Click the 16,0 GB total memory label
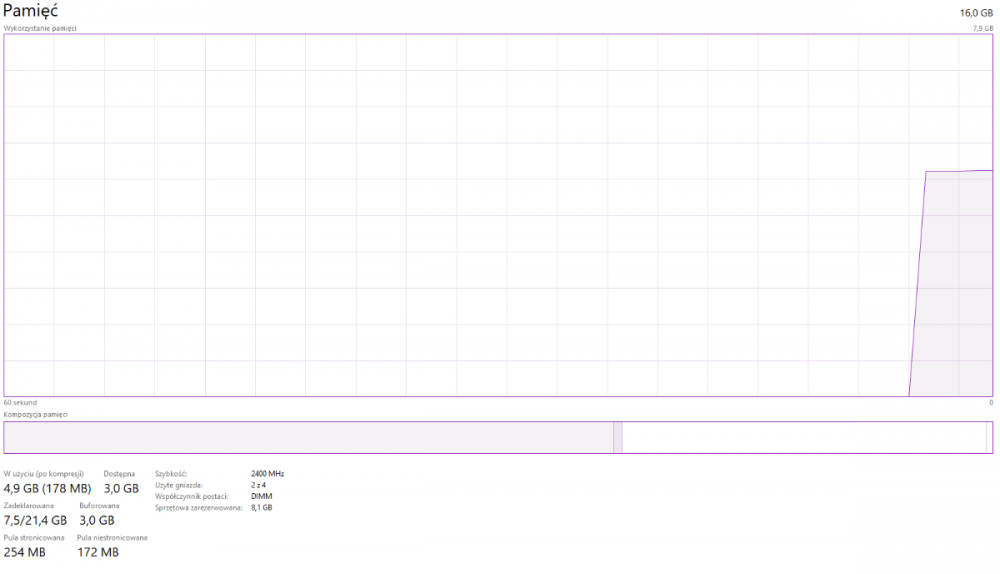Image resolution: width=1000 pixels, height=574 pixels. [976, 12]
